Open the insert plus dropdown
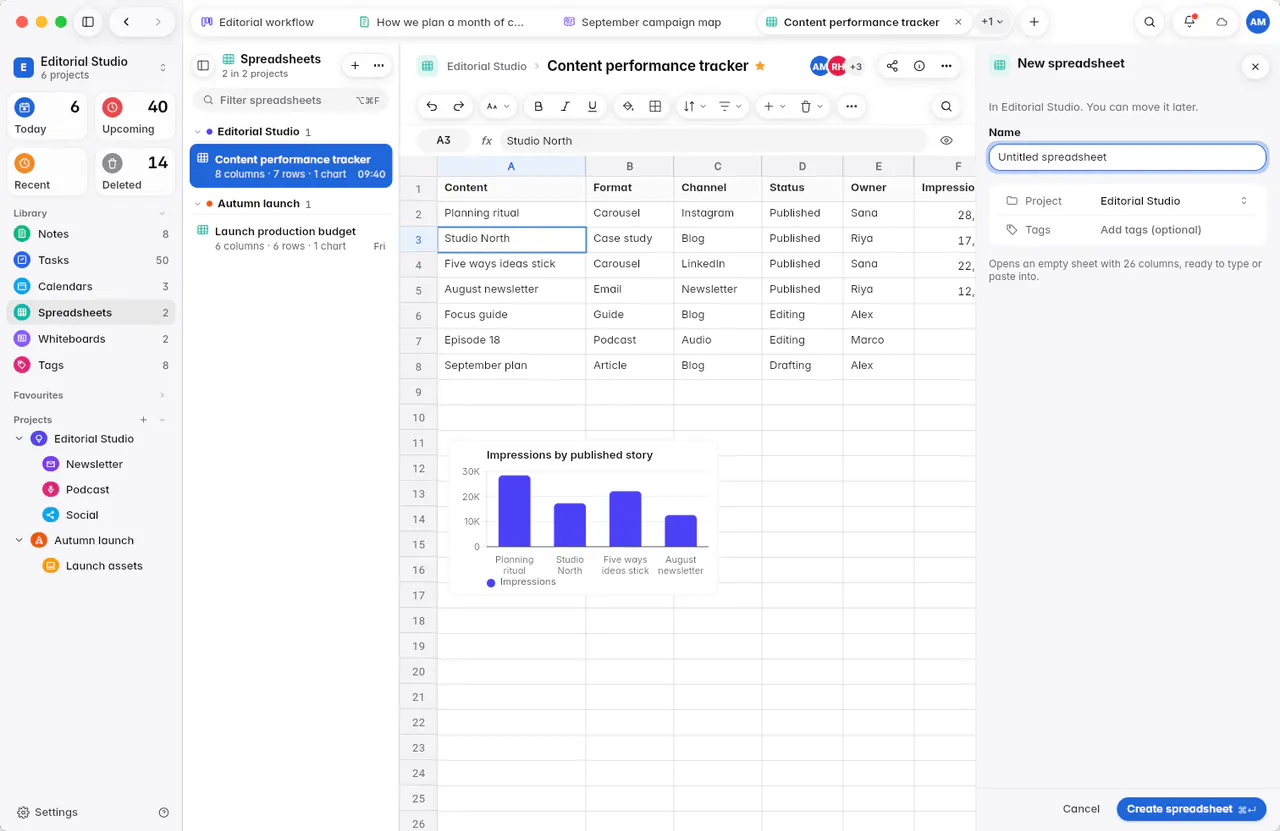1280x831 pixels. pos(774,106)
